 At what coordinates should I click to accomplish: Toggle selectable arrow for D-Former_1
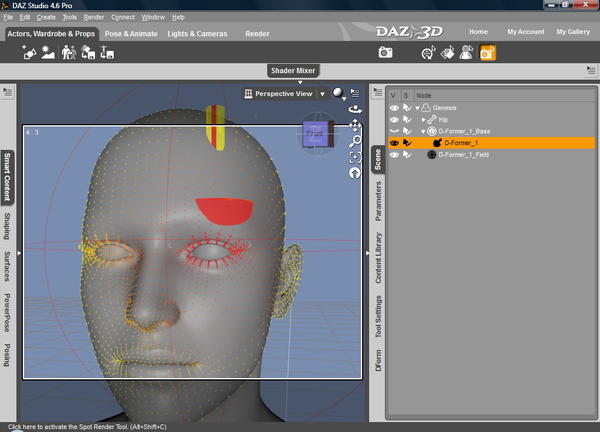pos(407,143)
